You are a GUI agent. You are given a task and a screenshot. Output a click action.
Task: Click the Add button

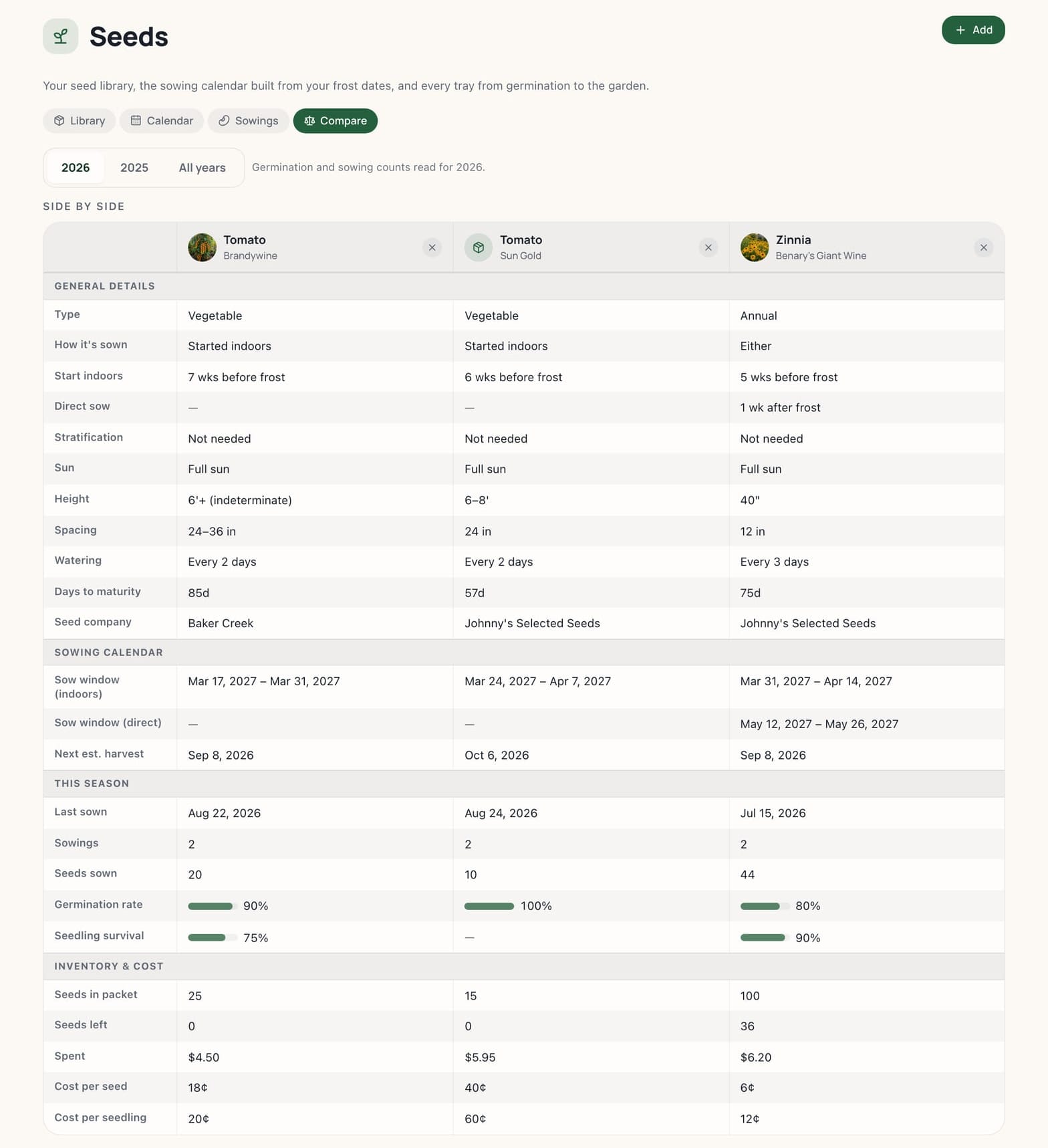[973, 30]
